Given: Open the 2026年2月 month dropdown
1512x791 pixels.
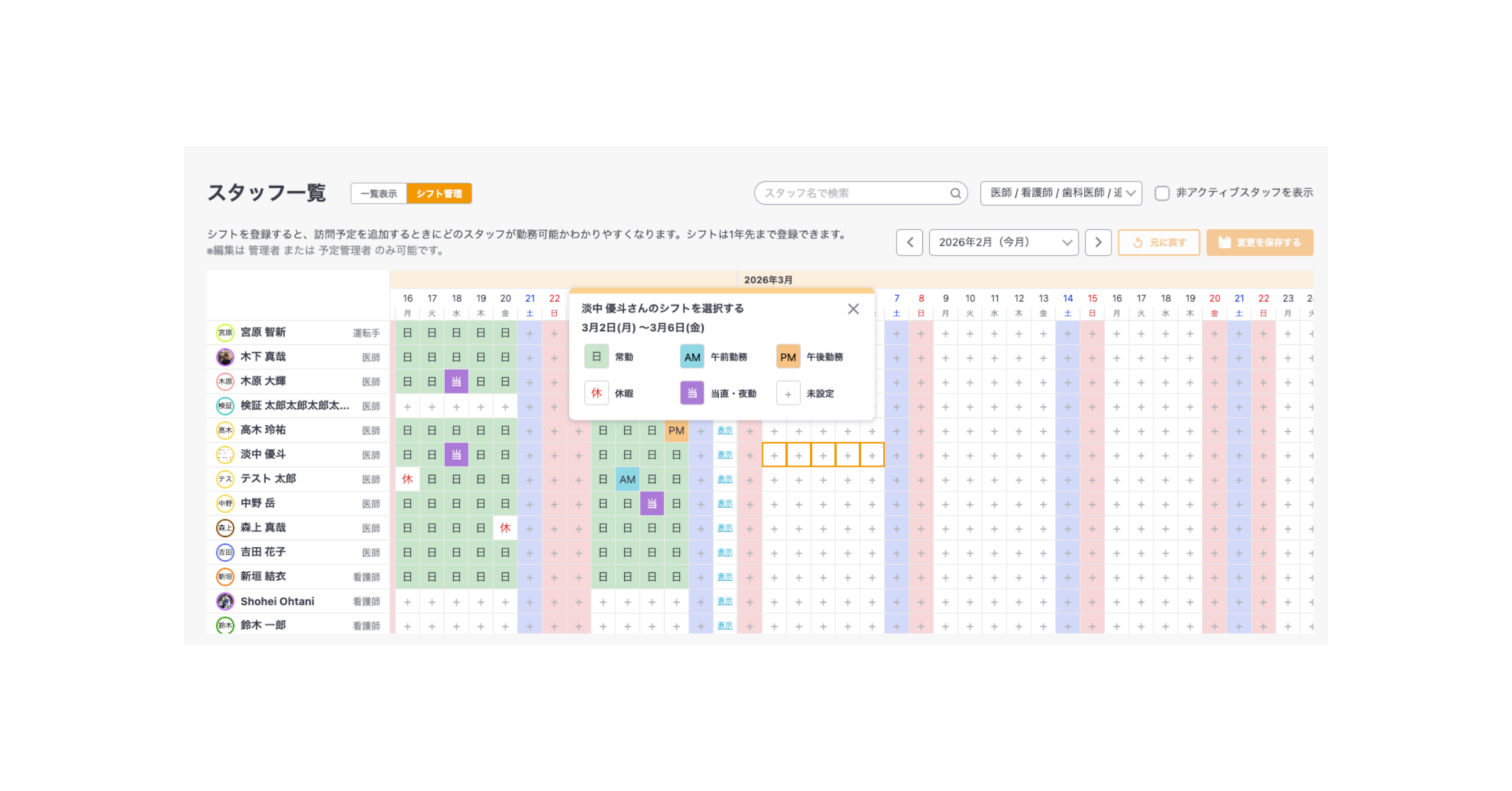Looking at the screenshot, I should tap(1004, 242).
